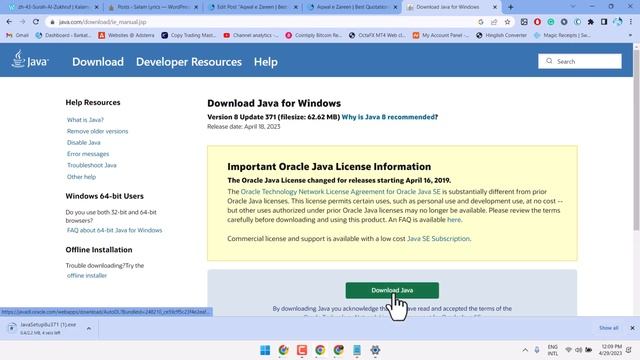
Task: Open the tab search dropdown chevron
Action: (573, 7)
